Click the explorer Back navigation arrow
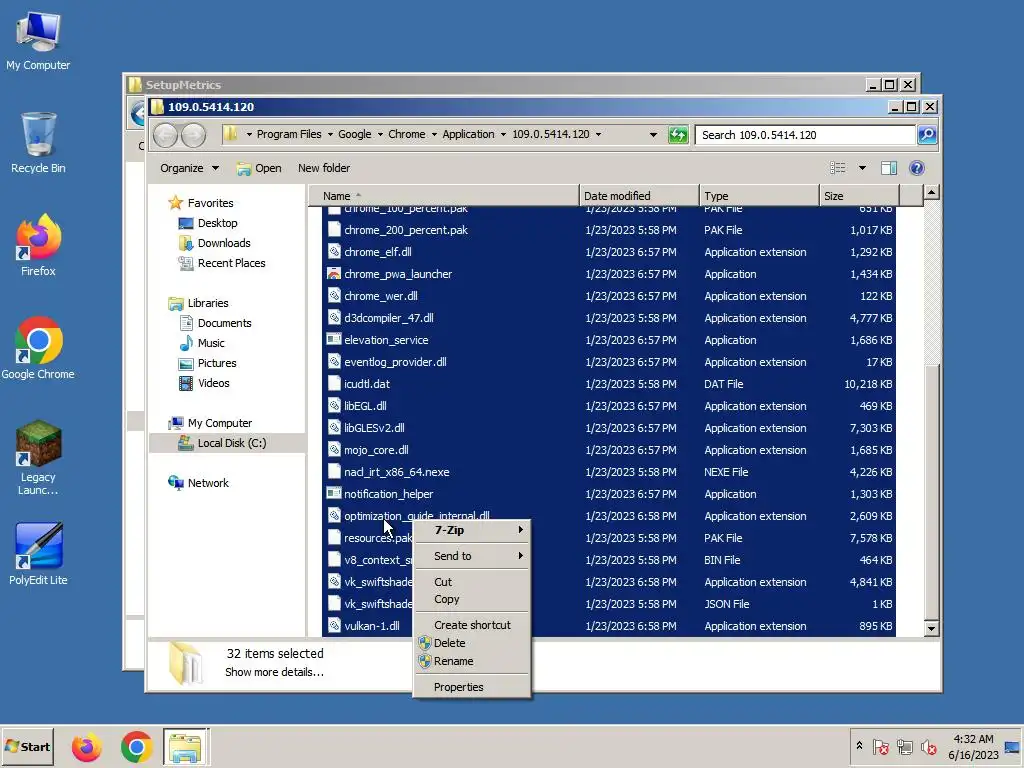 165,135
